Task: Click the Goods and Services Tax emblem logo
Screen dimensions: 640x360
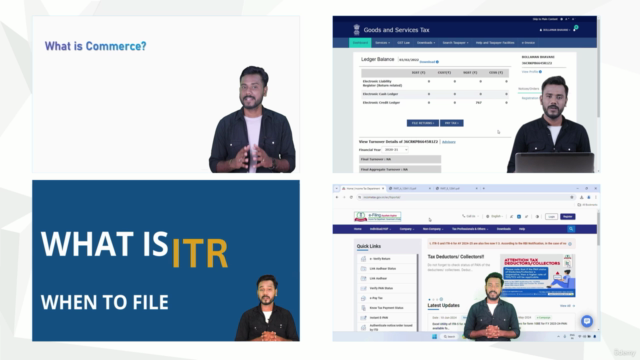Action: point(356,29)
